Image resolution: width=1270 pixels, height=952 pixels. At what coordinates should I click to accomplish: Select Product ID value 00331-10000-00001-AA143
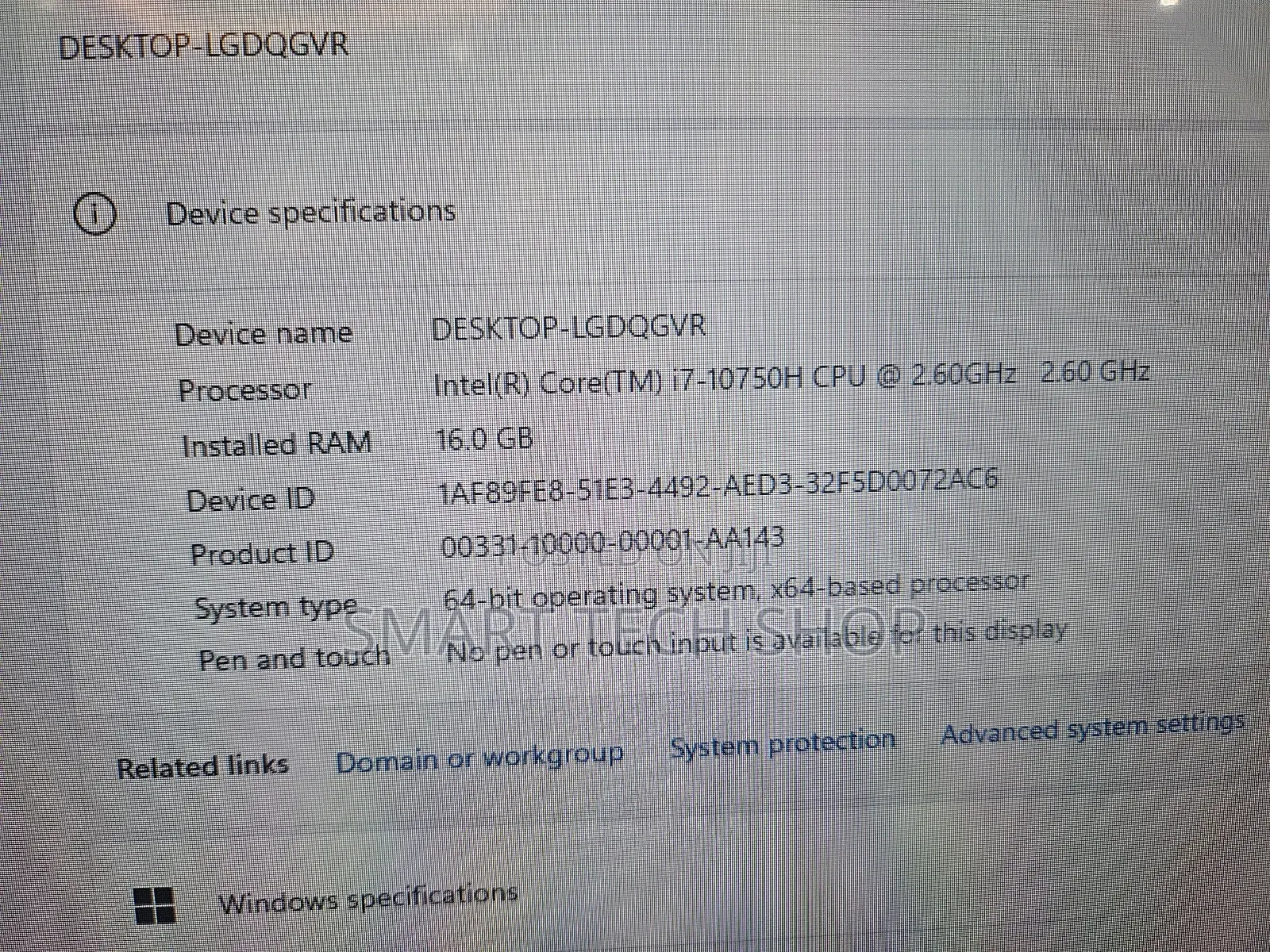click(612, 543)
